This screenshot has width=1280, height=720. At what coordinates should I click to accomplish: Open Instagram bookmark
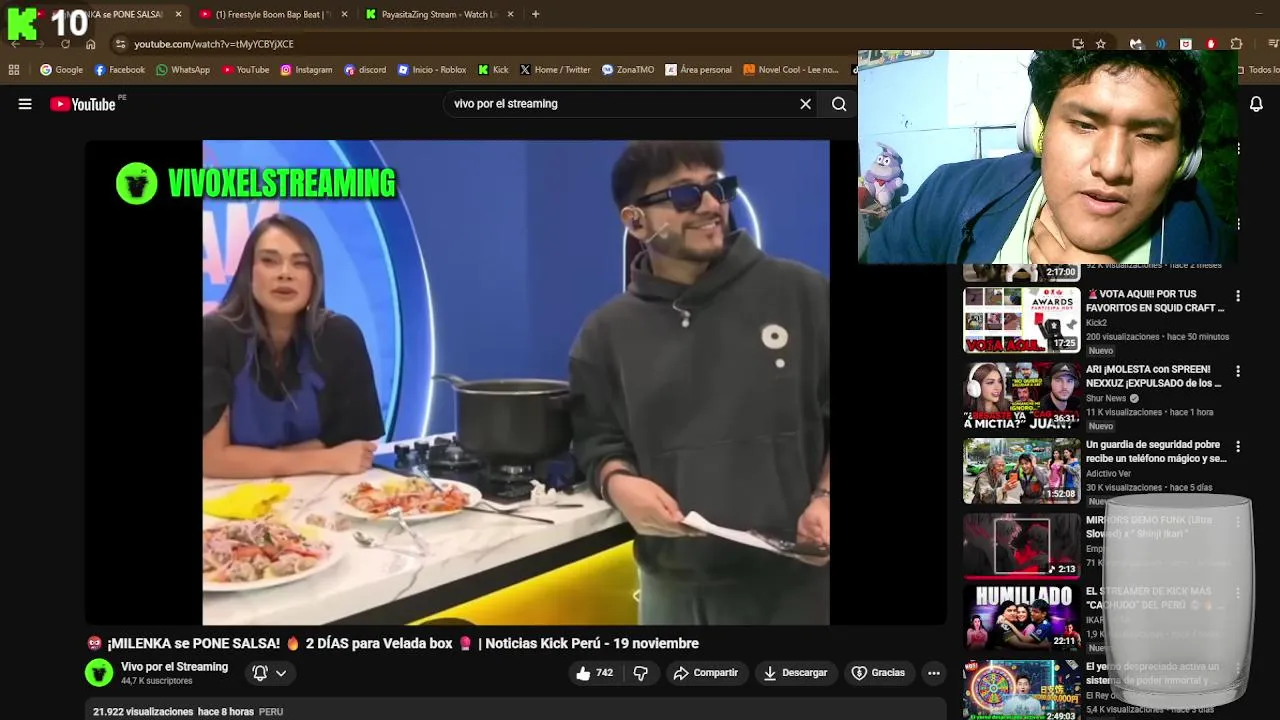point(306,70)
